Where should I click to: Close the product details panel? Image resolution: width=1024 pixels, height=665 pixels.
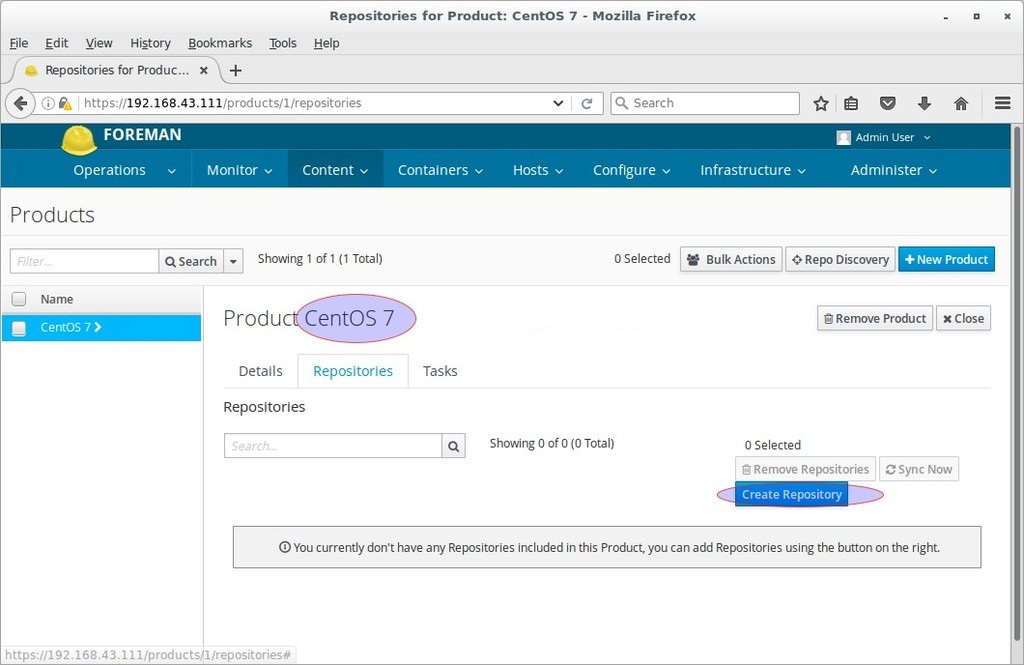(x=963, y=319)
